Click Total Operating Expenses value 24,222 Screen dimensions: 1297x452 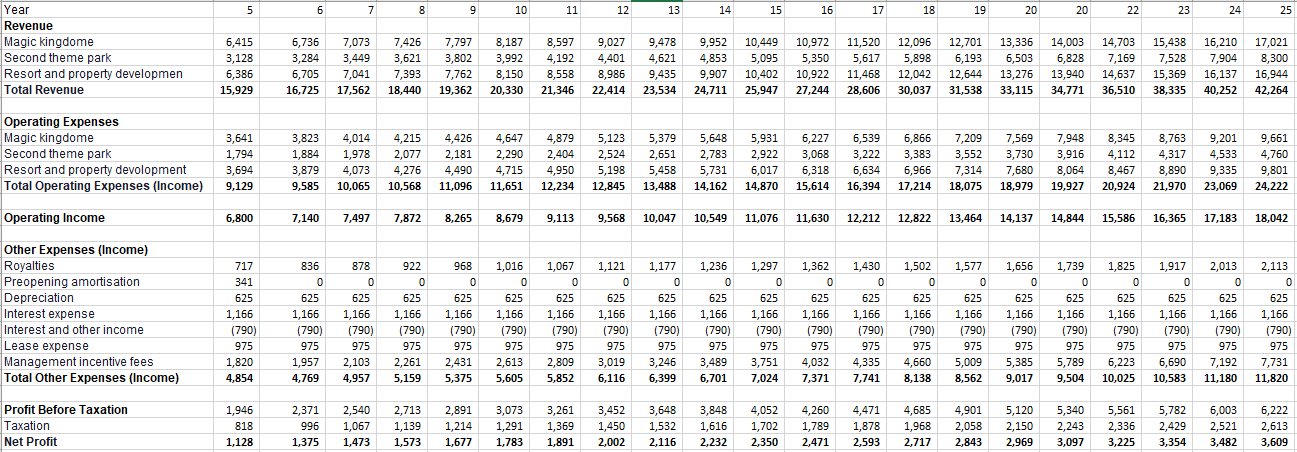click(1272, 185)
